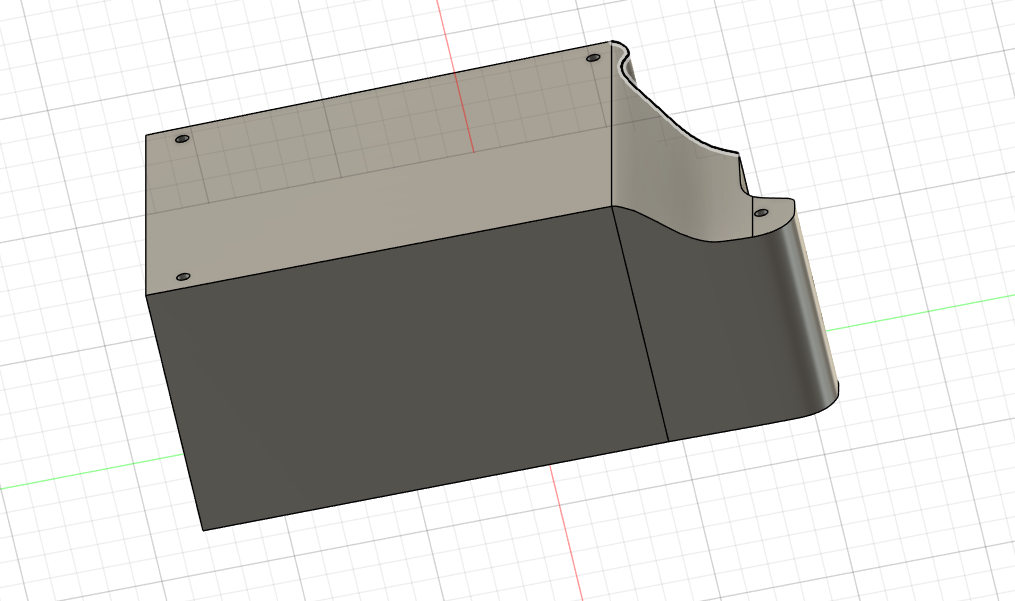This screenshot has width=1015, height=601.
Task: Click the hole beside the cutout's upper end
Action: coord(593,59)
